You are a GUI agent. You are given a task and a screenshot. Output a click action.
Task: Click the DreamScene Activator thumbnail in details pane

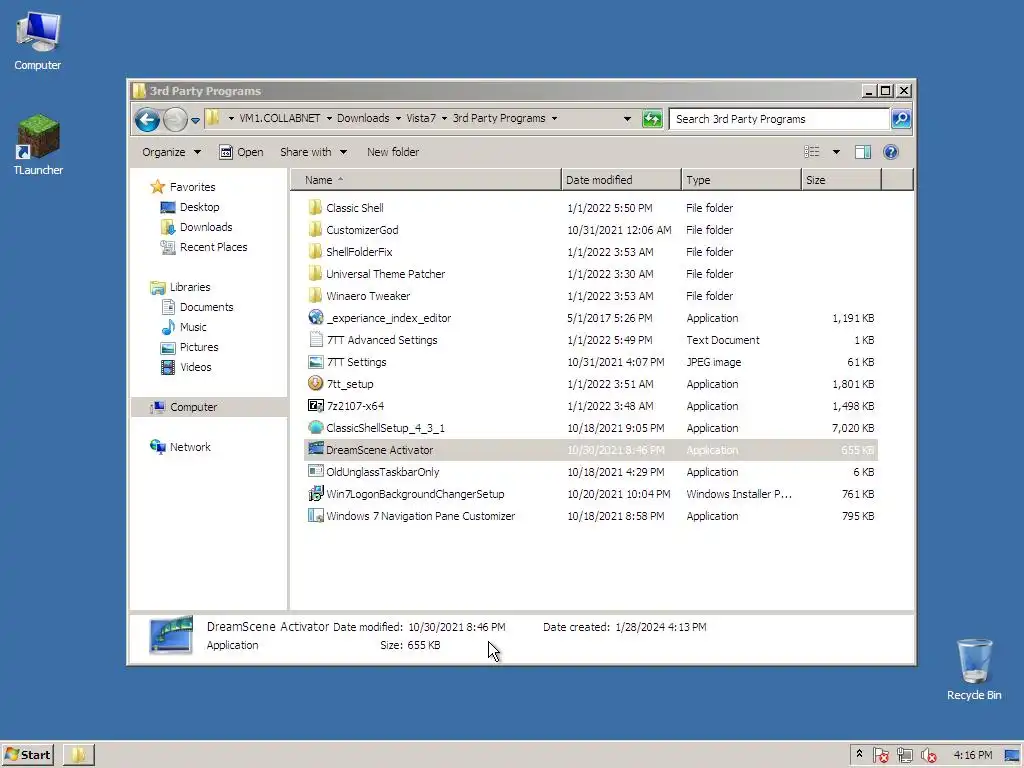(x=171, y=635)
